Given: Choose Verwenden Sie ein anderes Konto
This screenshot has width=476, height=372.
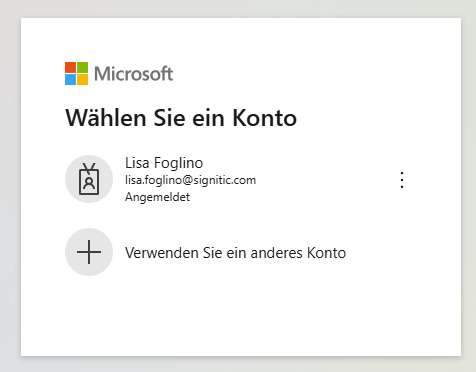Looking at the screenshot, I should click(235, 253).
